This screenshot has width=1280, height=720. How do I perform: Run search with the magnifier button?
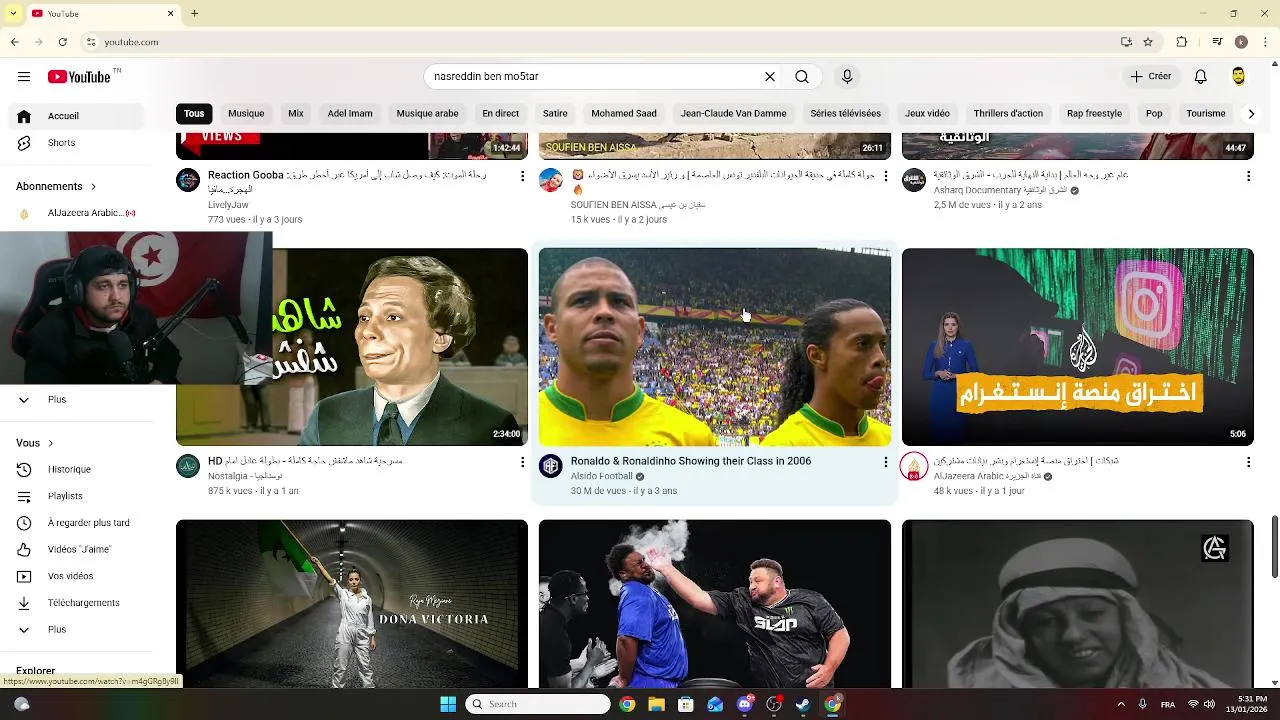tap(802, 76)
